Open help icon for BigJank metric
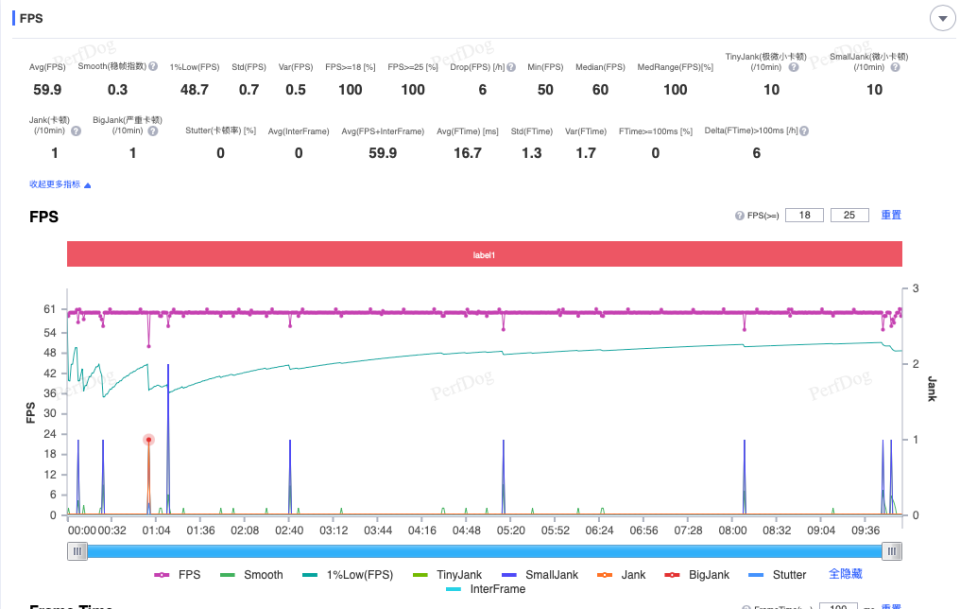Viewport: 960px width, 609px height. tap(153, 131)
